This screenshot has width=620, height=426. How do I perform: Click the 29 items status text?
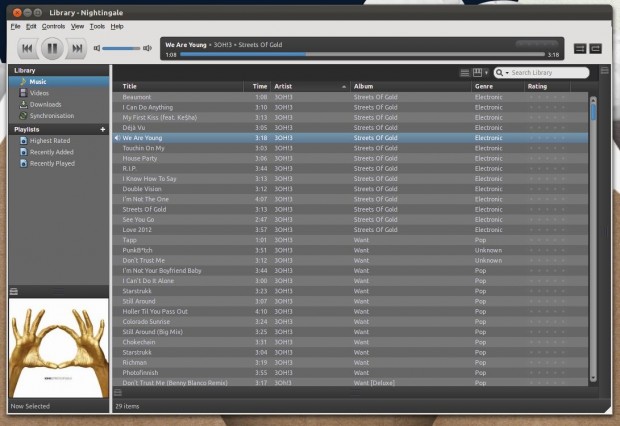127,406
